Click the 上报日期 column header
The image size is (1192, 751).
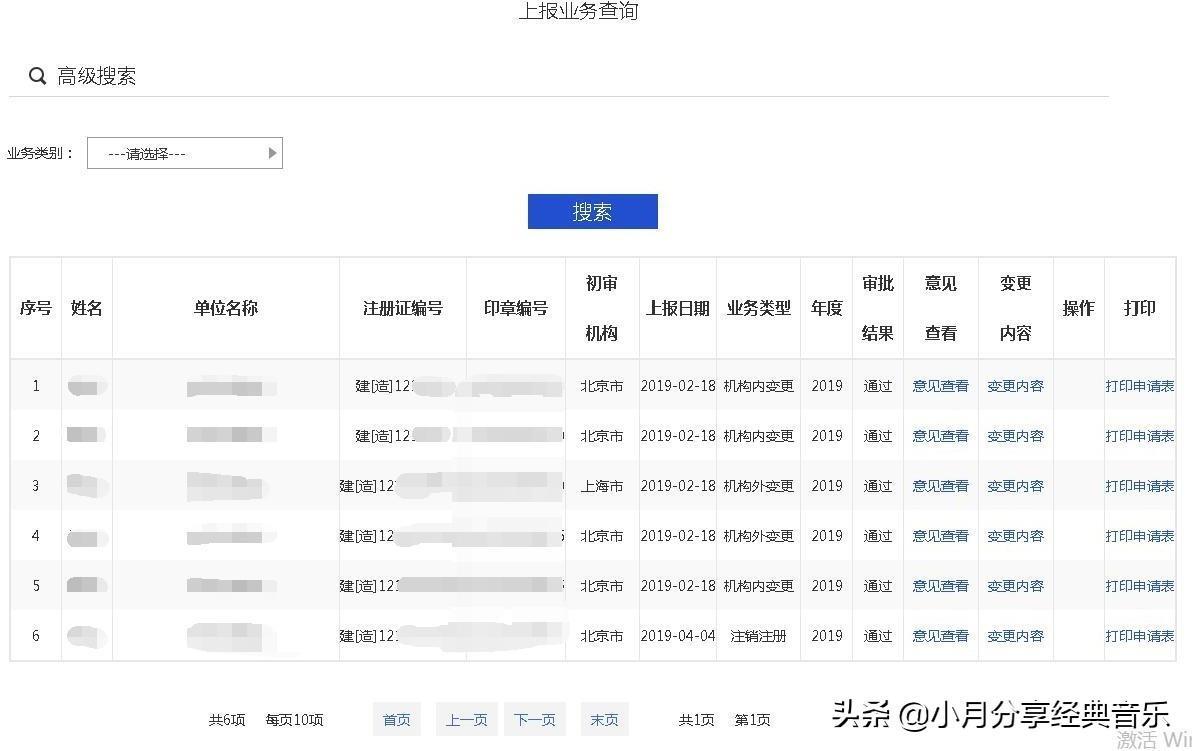coord(677,308)
